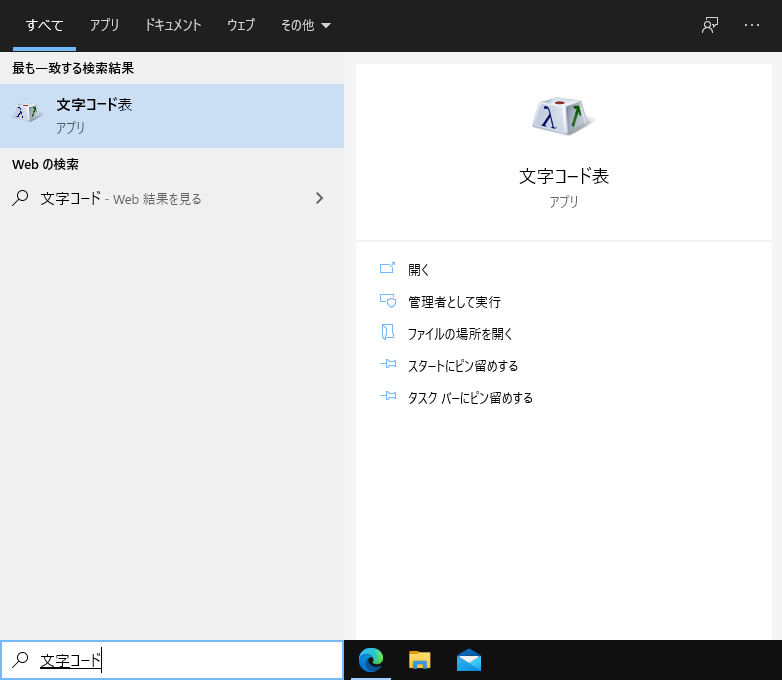
Task: Click the large 文字コード表 icon in preview pane
Action: [x=564, y=116]
